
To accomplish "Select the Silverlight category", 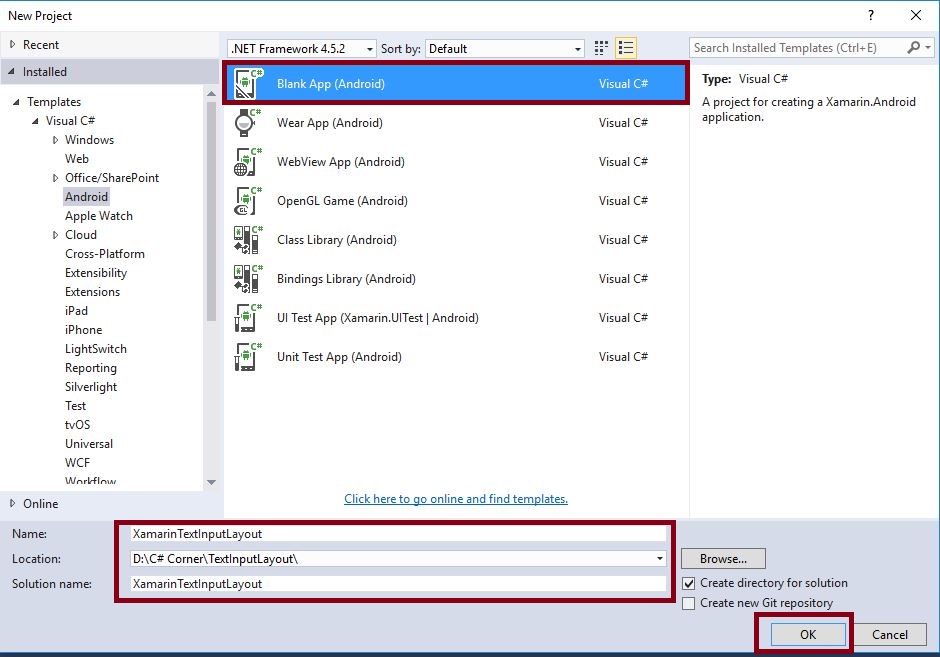I will point(91,387).
